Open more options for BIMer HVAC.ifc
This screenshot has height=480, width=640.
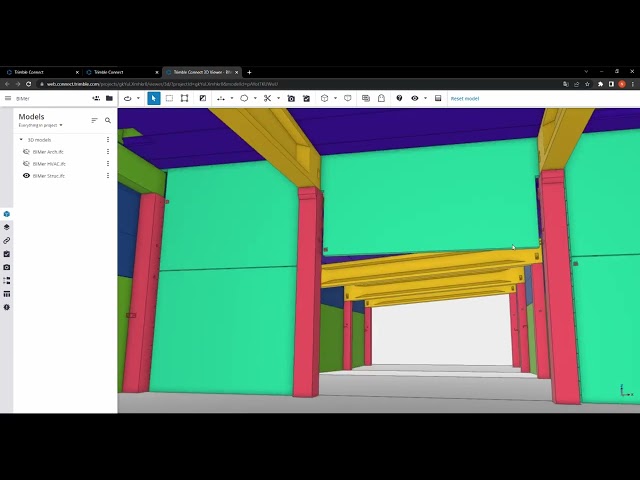click(x=108, y=163)
